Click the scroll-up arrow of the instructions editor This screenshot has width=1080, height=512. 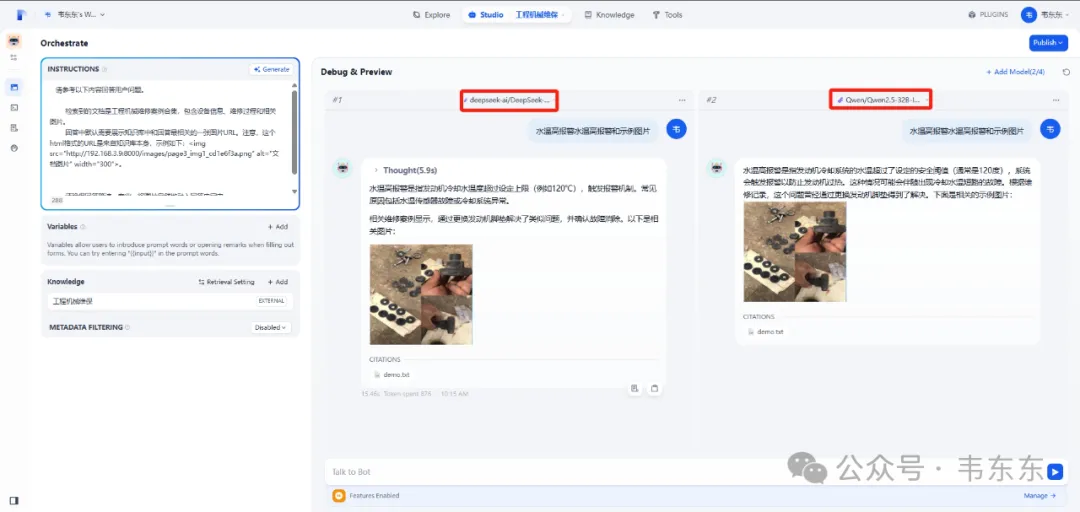point(295,85)
